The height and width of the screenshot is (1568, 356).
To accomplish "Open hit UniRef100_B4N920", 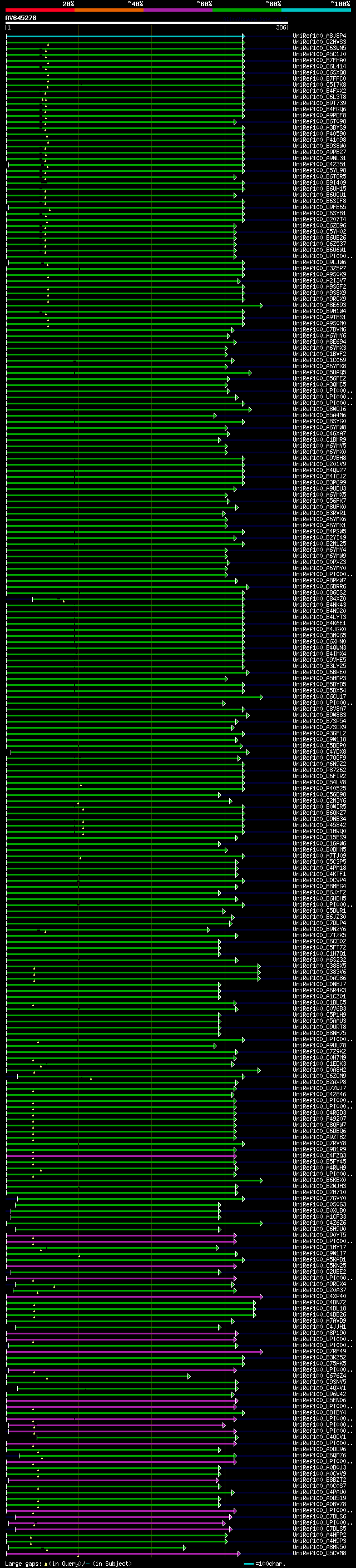I will (319, 611).
